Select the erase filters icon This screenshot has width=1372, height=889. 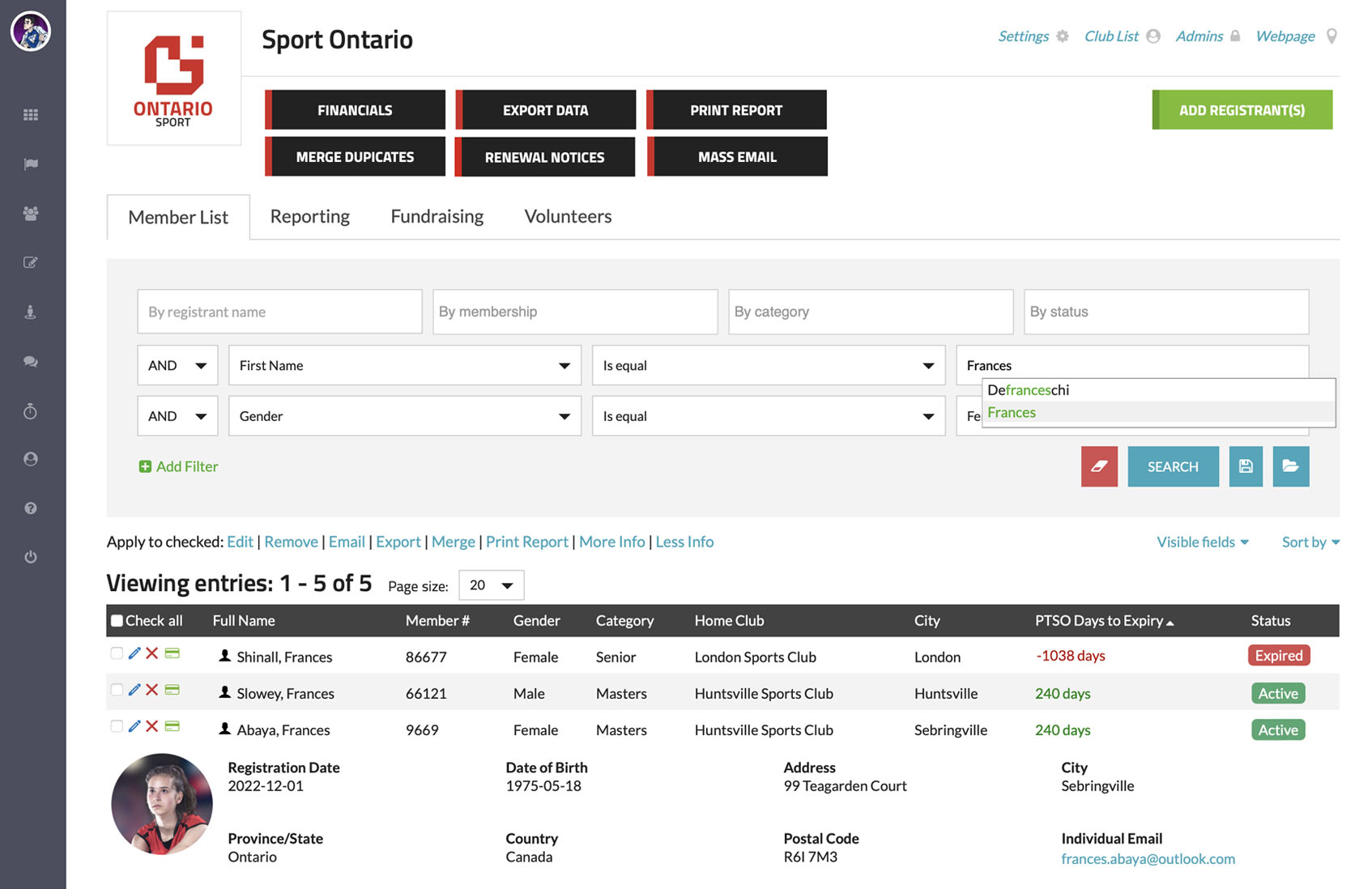(1099, 466)
